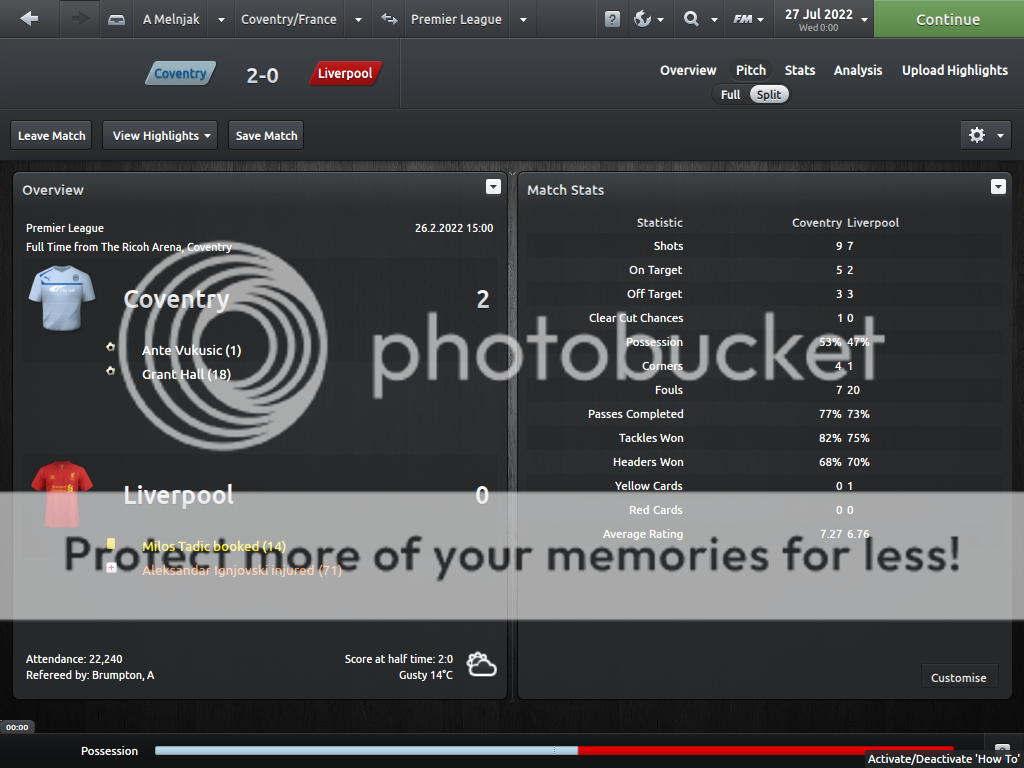Image resolution: width=1024 pixels, height=768 pixels.
Task: Open the Analysis tab
Action: click(858, 70)
